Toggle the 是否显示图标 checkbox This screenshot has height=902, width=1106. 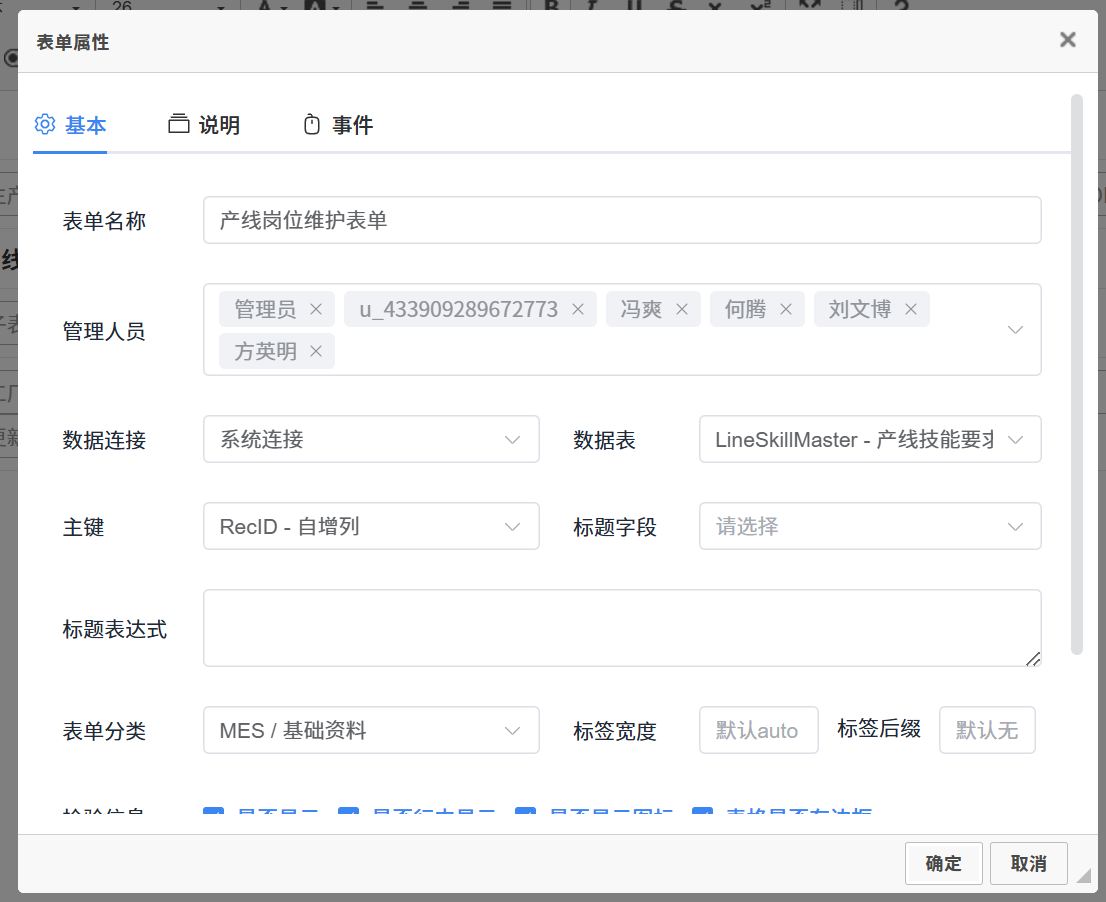pos(525,816)
